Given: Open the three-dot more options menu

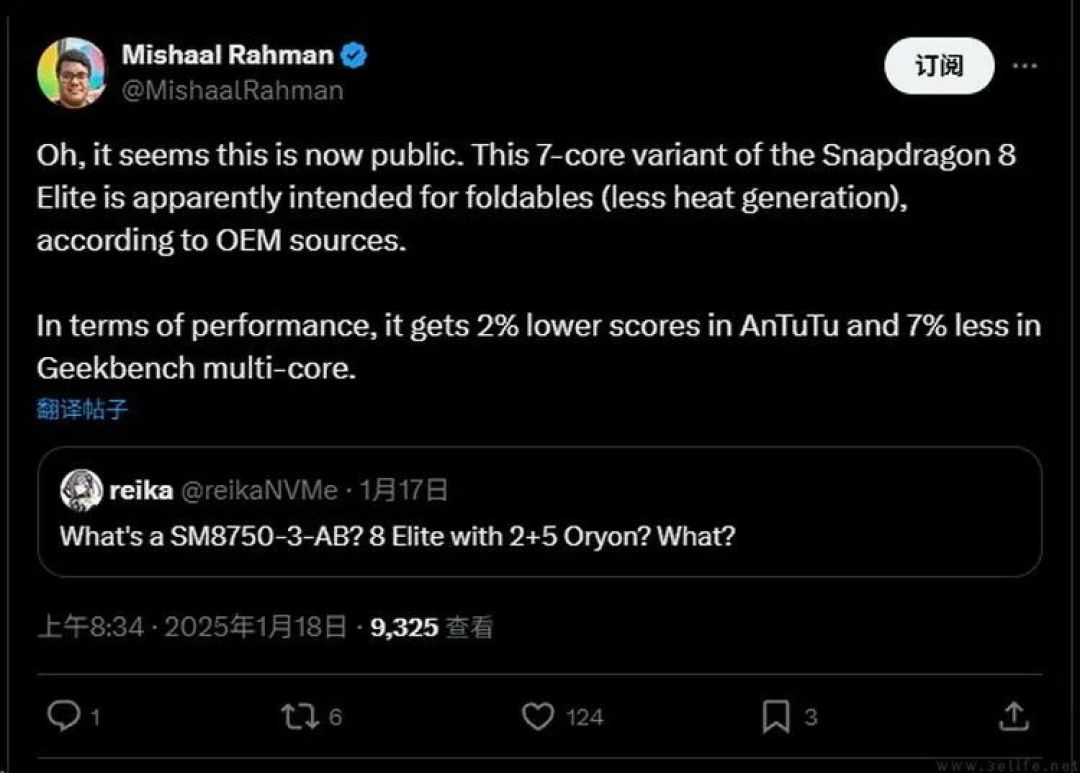Looking at the screenshot, I should 1025,66.
